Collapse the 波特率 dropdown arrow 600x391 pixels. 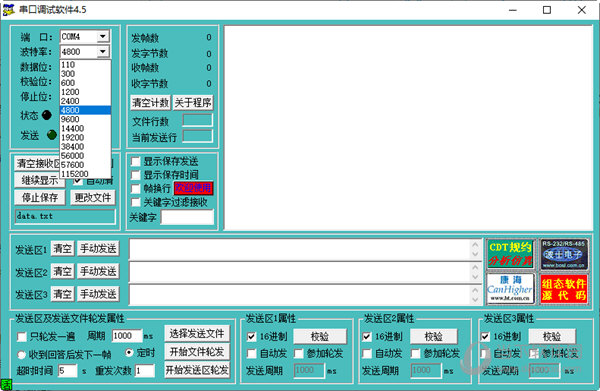(103, 52)
